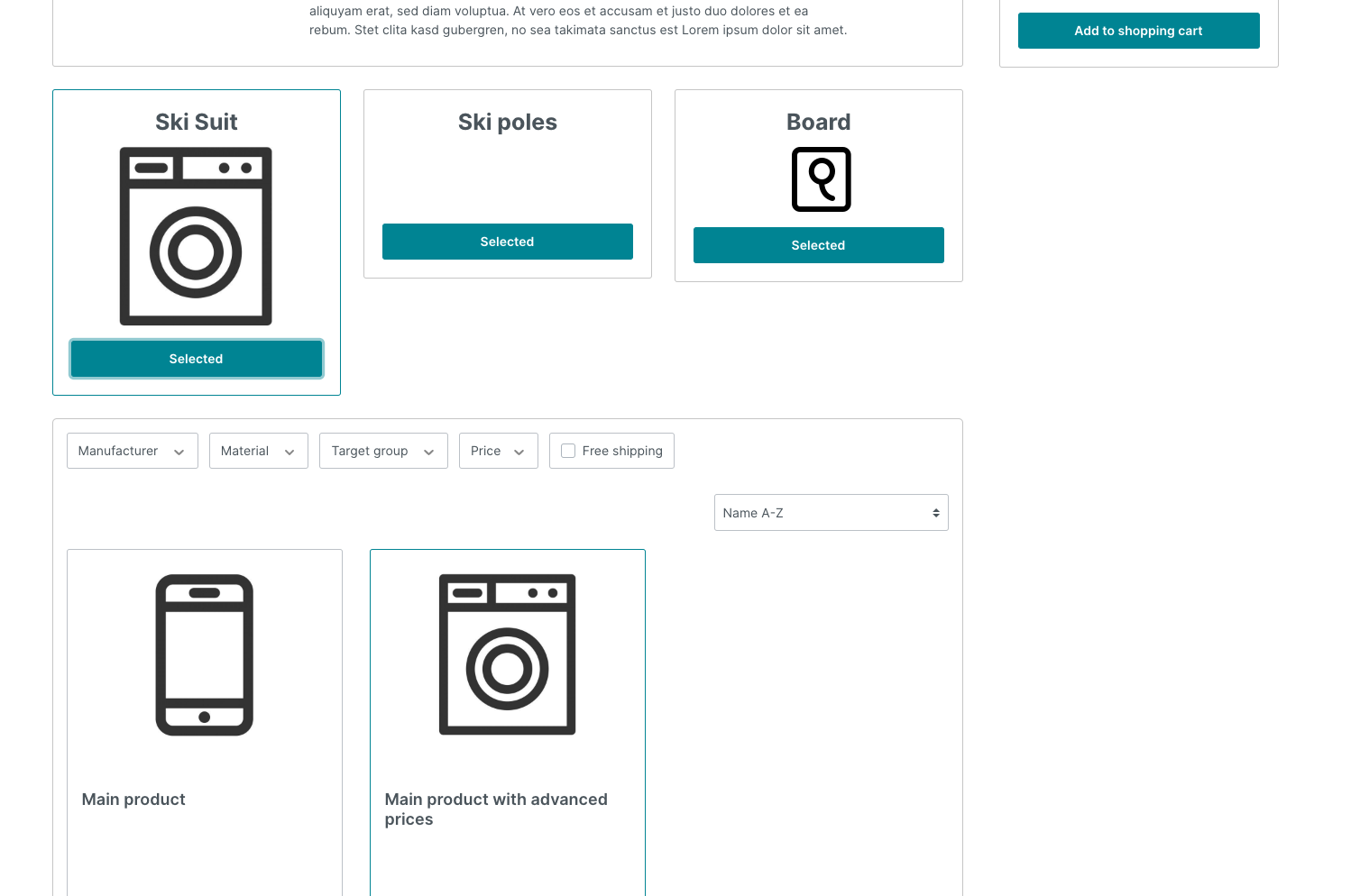Click the Ski poles heading
Screen dimensions: 1360x896
click(508, 122)
